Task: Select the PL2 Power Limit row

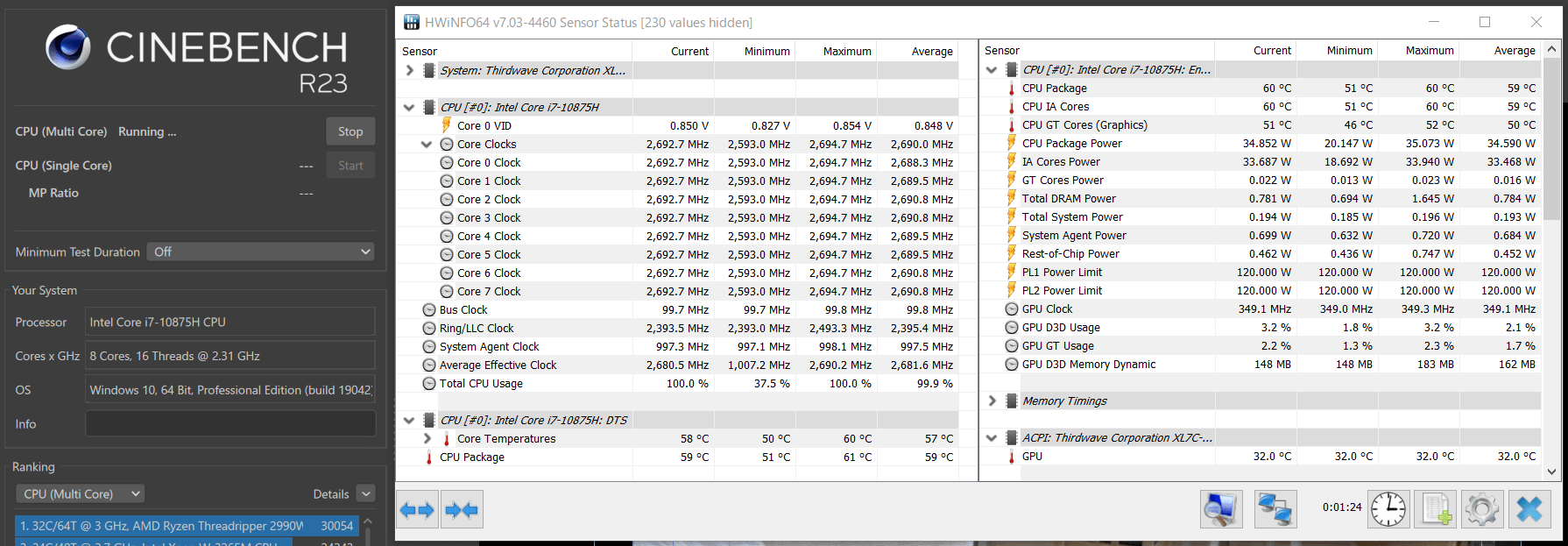Action: tap(1261, 290)
